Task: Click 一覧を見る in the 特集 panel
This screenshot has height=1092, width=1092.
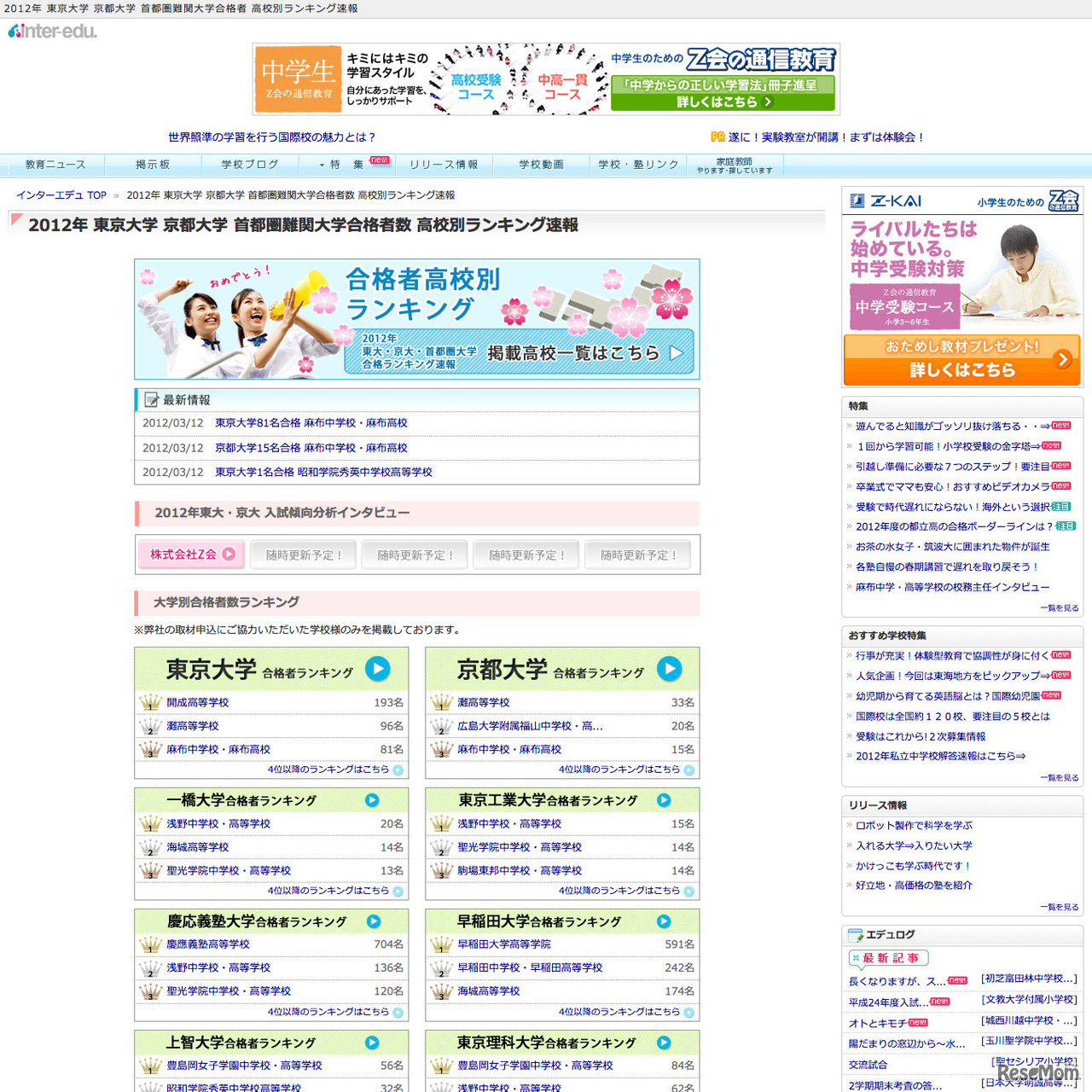Action: tap(1060, 608)
